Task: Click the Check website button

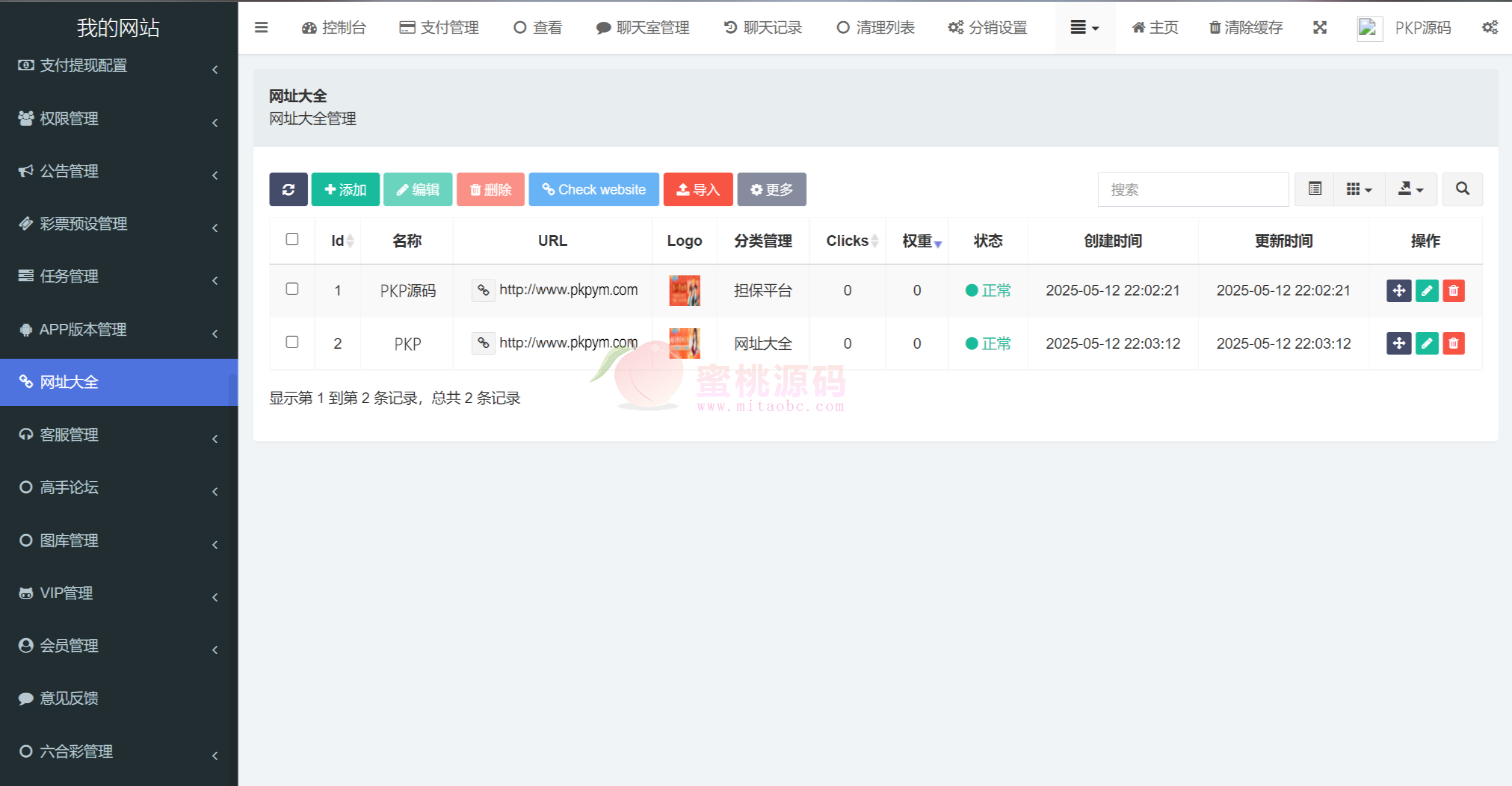Action: (x=594, y=190)
